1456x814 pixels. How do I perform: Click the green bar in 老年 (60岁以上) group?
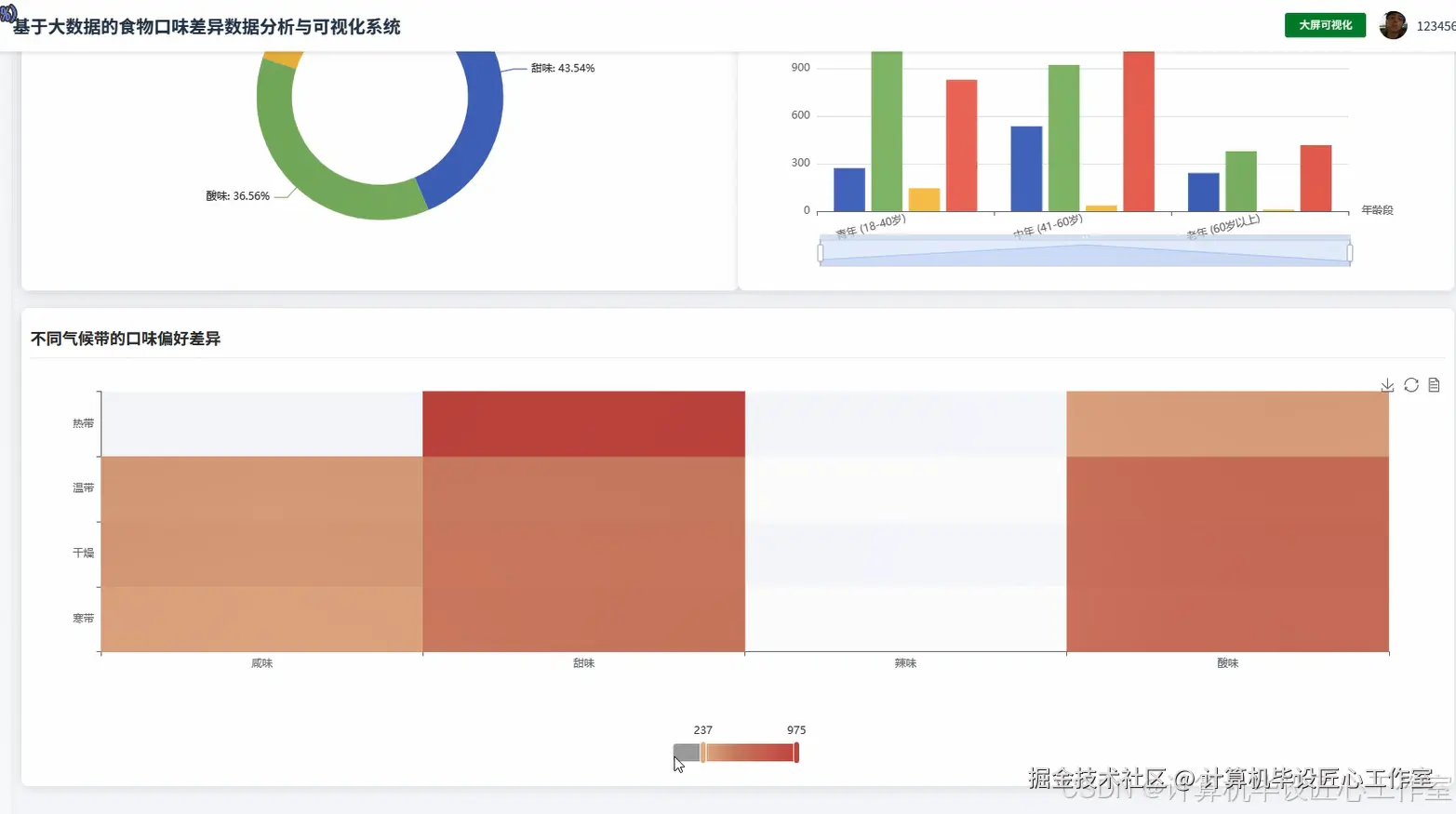coord(1241,181)
